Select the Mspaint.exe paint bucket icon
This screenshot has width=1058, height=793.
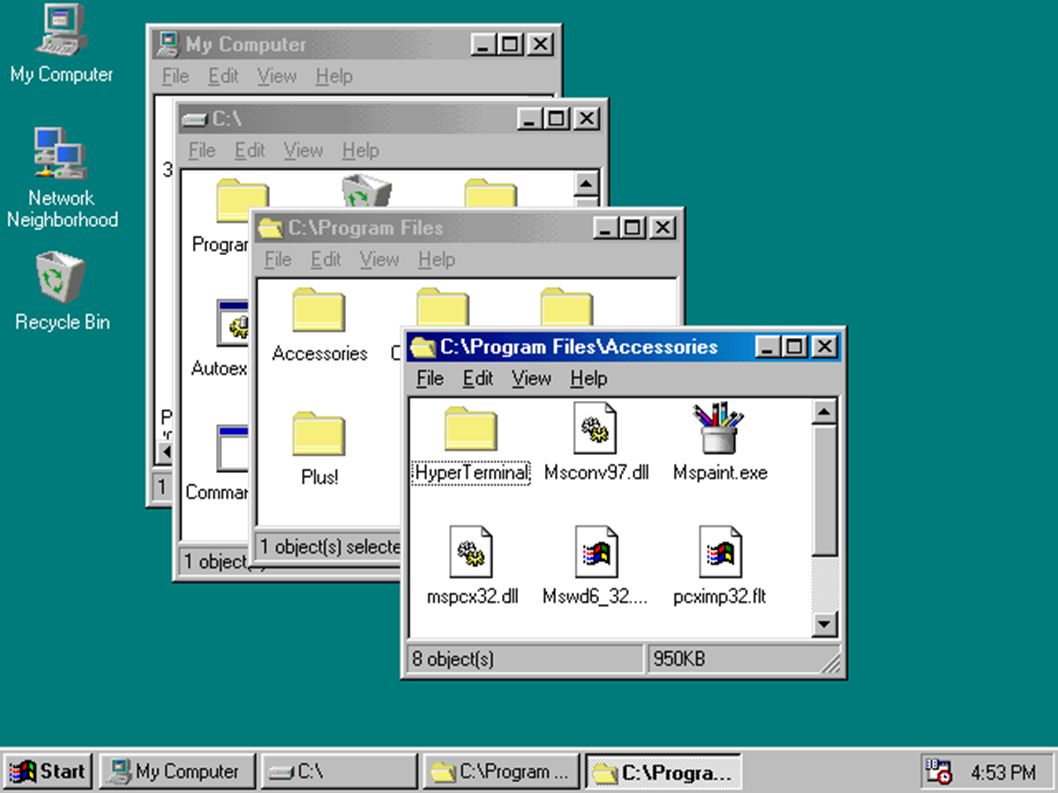(719, 428)
